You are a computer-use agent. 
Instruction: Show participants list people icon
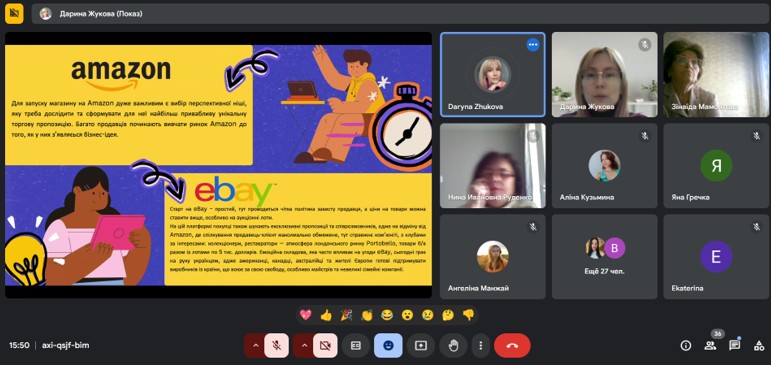[x=710, y=345]
